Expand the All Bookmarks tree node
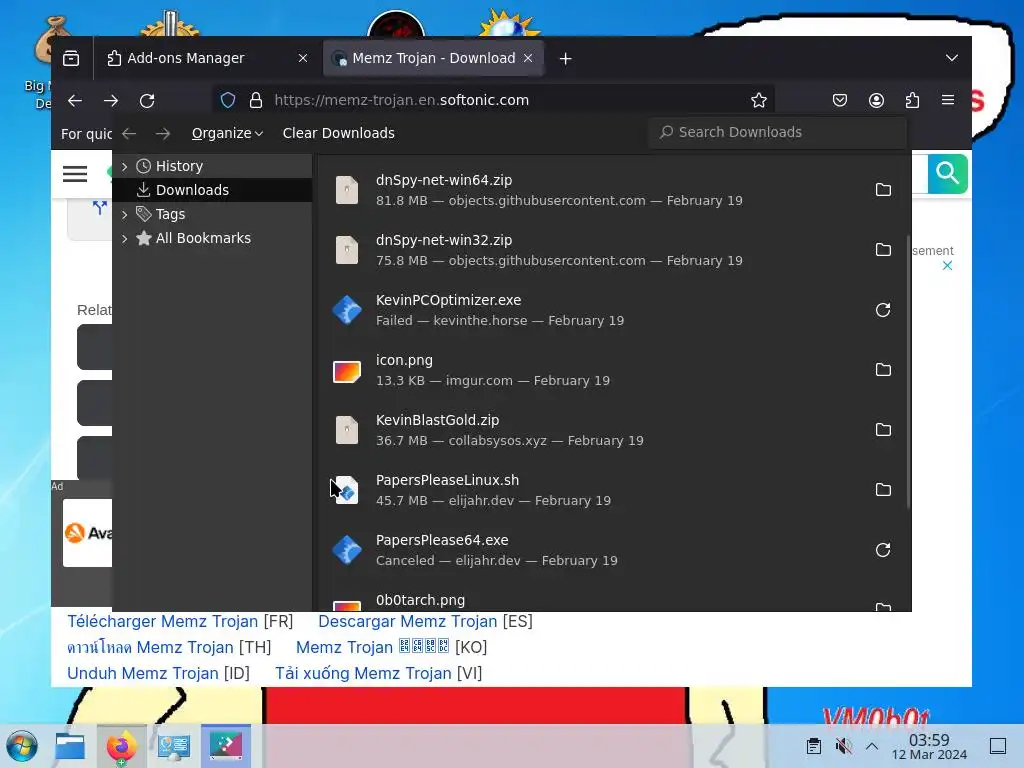This screenshot has width=1024, height=768. click(125, 238)
